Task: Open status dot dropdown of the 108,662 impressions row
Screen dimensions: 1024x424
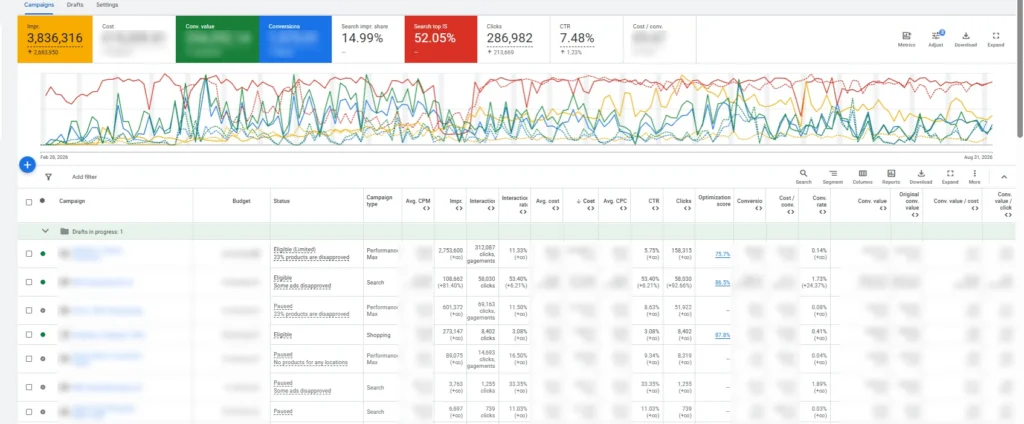Action: point(42,282)
